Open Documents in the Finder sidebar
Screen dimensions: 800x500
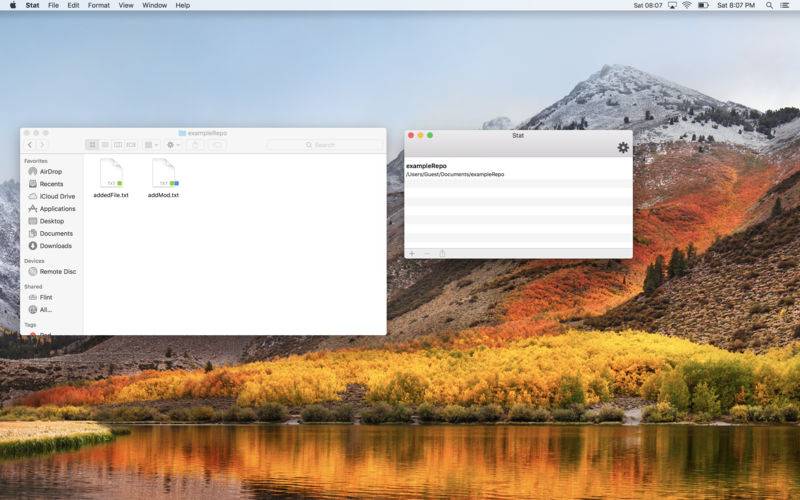click(56, 233)
